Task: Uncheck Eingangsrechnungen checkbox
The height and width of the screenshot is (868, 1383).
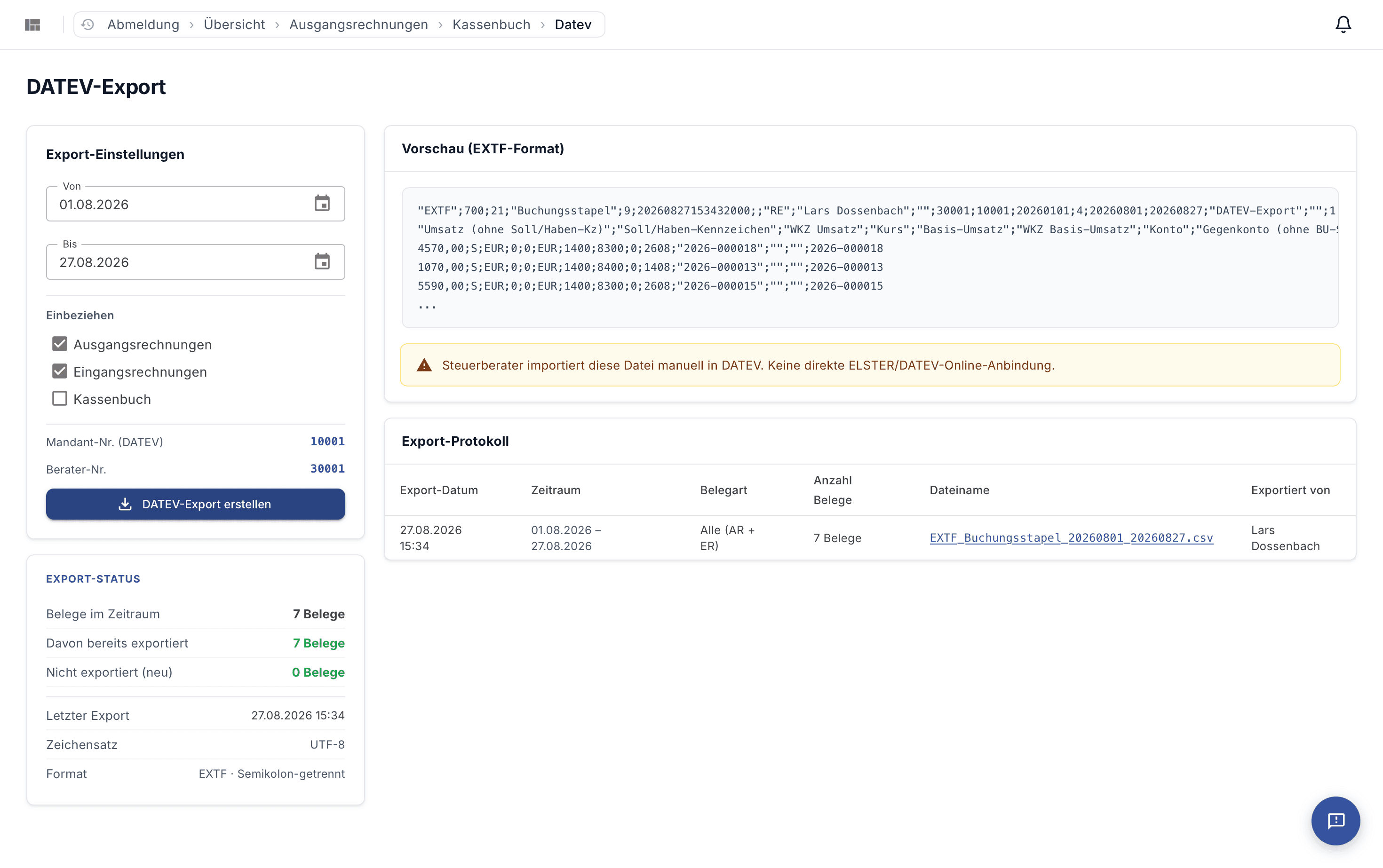Action: coord(60,371)
